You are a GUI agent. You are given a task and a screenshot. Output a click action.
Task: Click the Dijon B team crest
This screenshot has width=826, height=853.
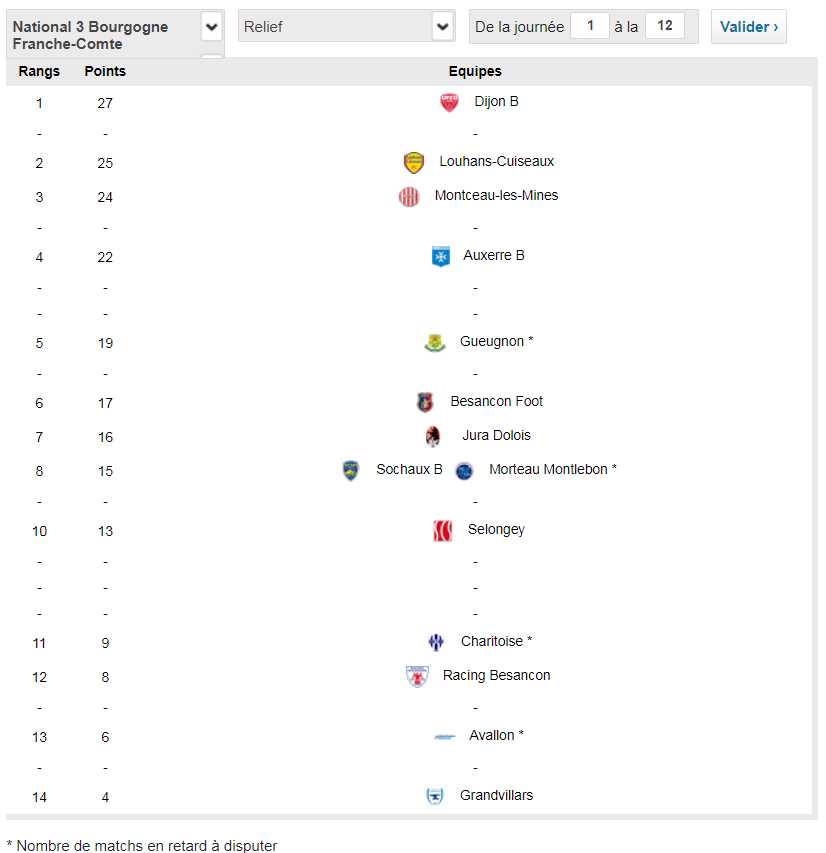click(x=449, y=103)
